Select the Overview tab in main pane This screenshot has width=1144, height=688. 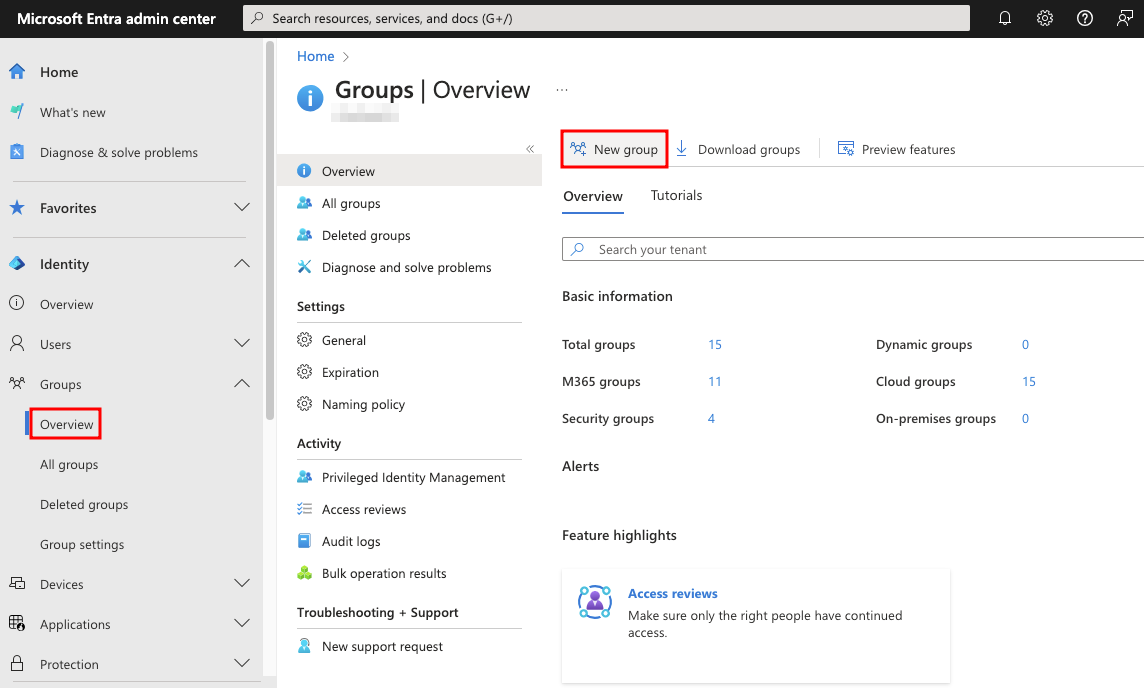[x=593, y=196]
